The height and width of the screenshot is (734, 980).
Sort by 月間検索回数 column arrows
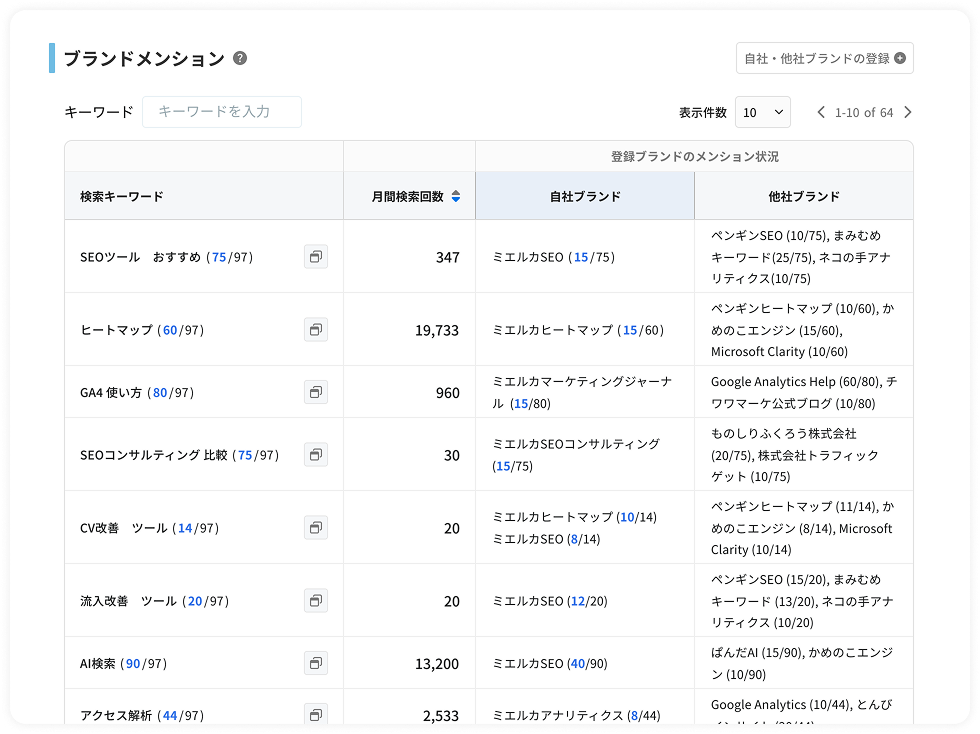[x=456, y=197]
